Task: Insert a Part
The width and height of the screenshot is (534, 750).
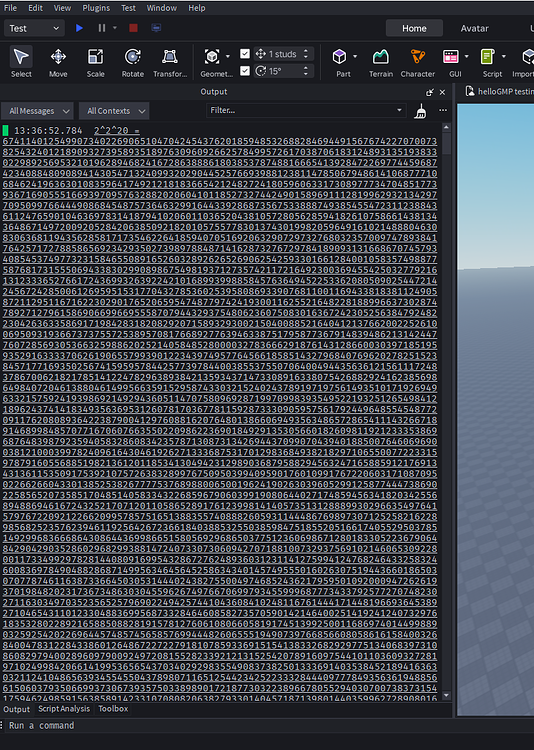Action: pyautogui.click(x=340, y=62)
